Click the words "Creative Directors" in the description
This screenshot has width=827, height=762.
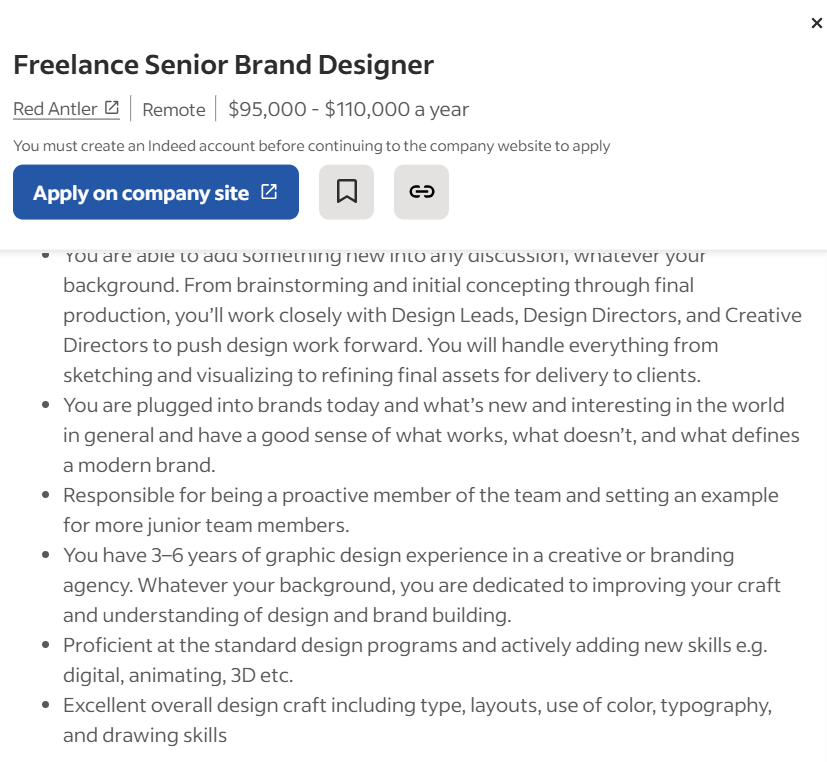click(763, 315)
